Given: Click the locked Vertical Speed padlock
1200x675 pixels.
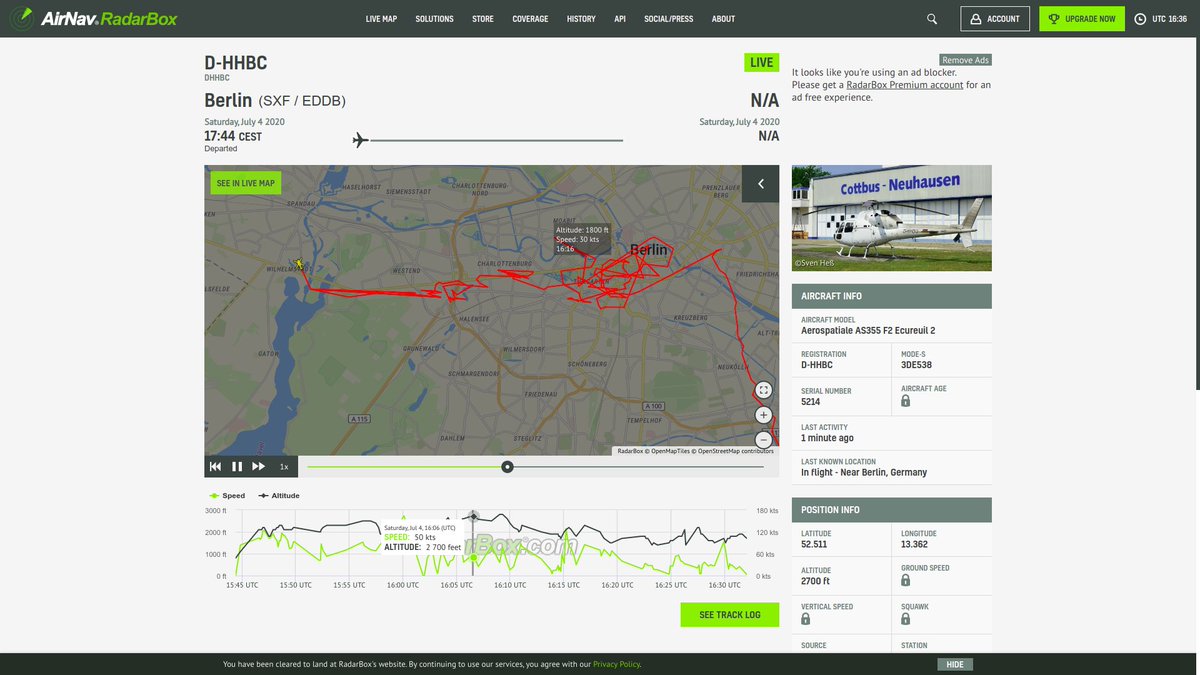Looking at the screenshot, I should 806,619.
